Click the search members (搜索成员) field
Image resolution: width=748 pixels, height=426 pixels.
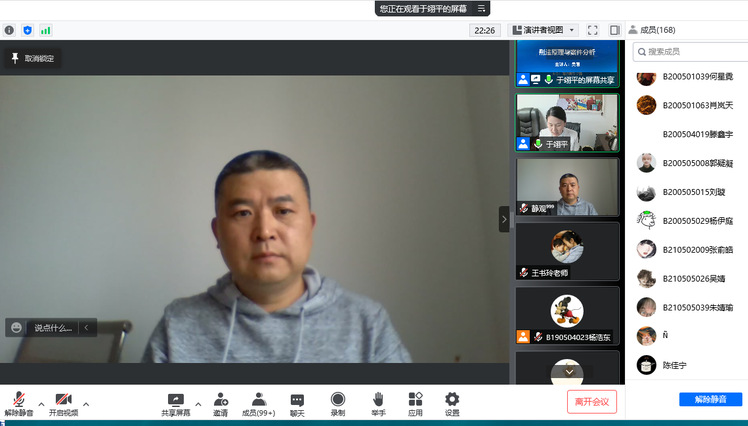(x=690, y=51)
